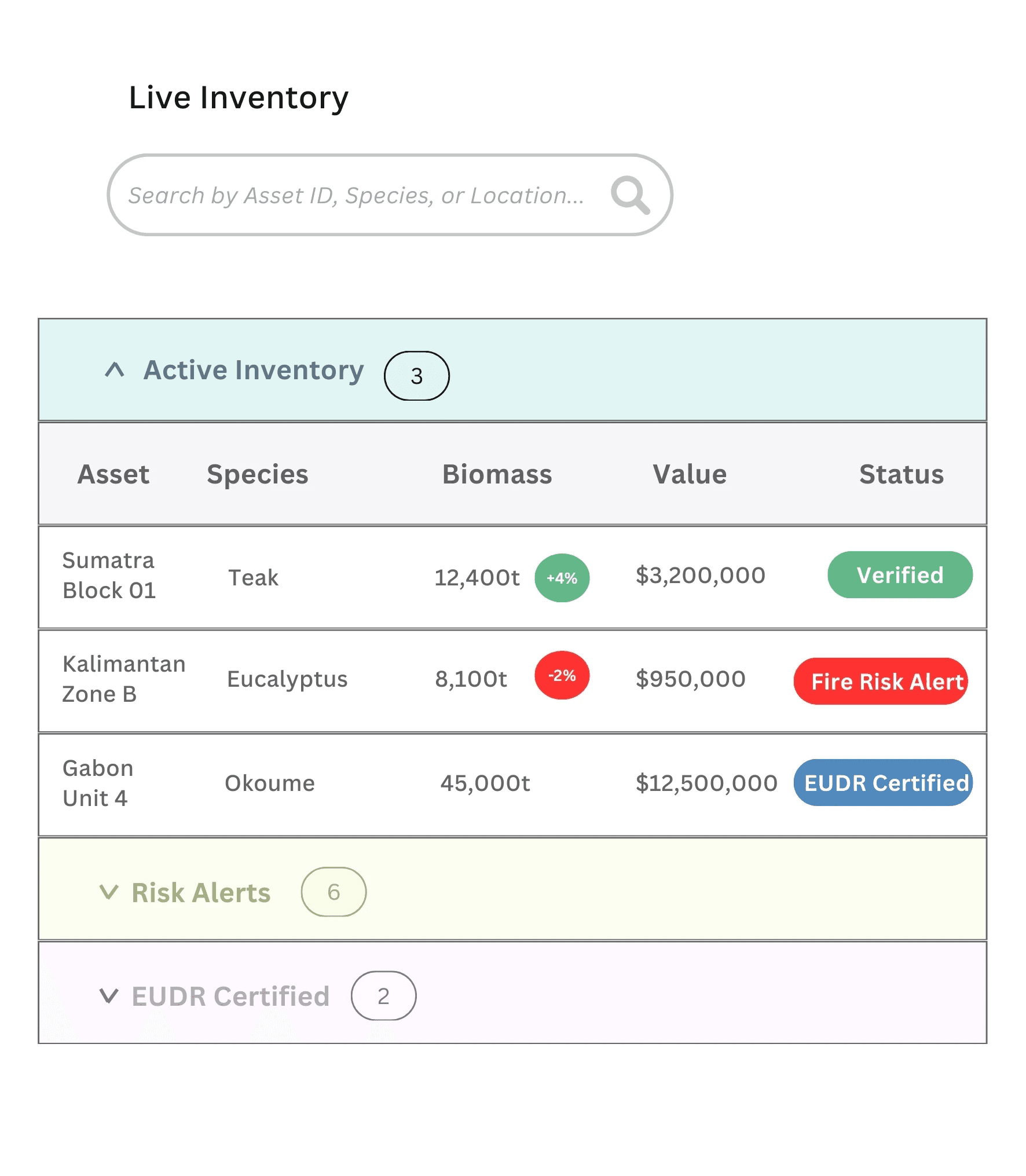Screen dimensions: 1026x1176
Task: Select the Status column header
Action: point(901,474)
